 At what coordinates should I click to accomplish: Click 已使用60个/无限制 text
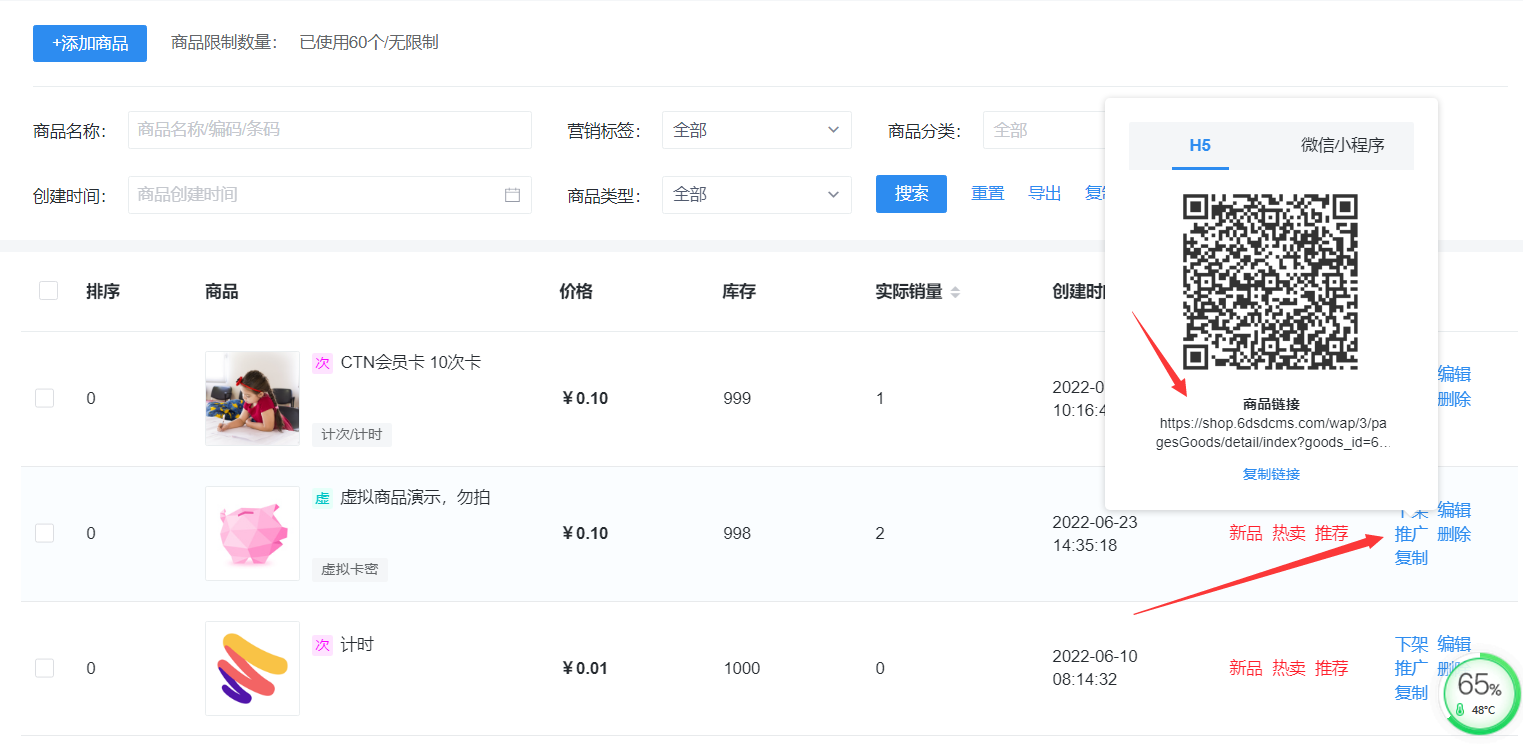369,43
